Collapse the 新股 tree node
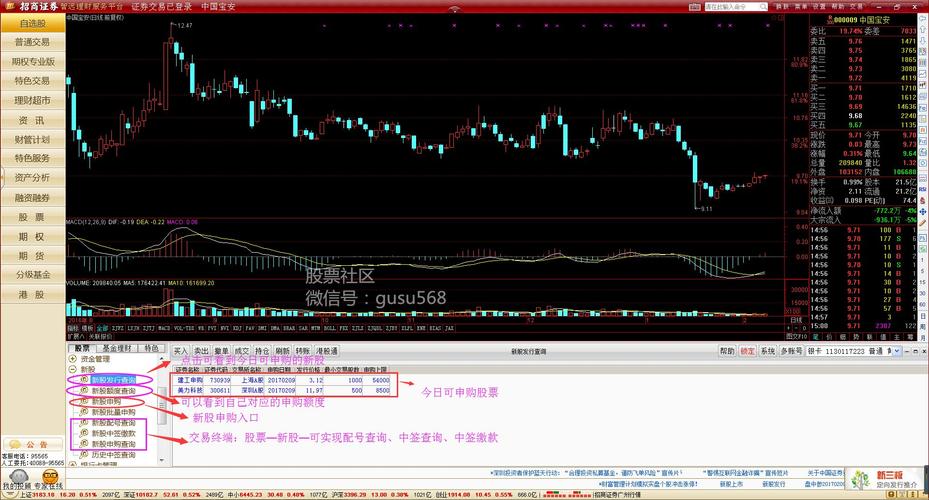 [x=73, y=369]
